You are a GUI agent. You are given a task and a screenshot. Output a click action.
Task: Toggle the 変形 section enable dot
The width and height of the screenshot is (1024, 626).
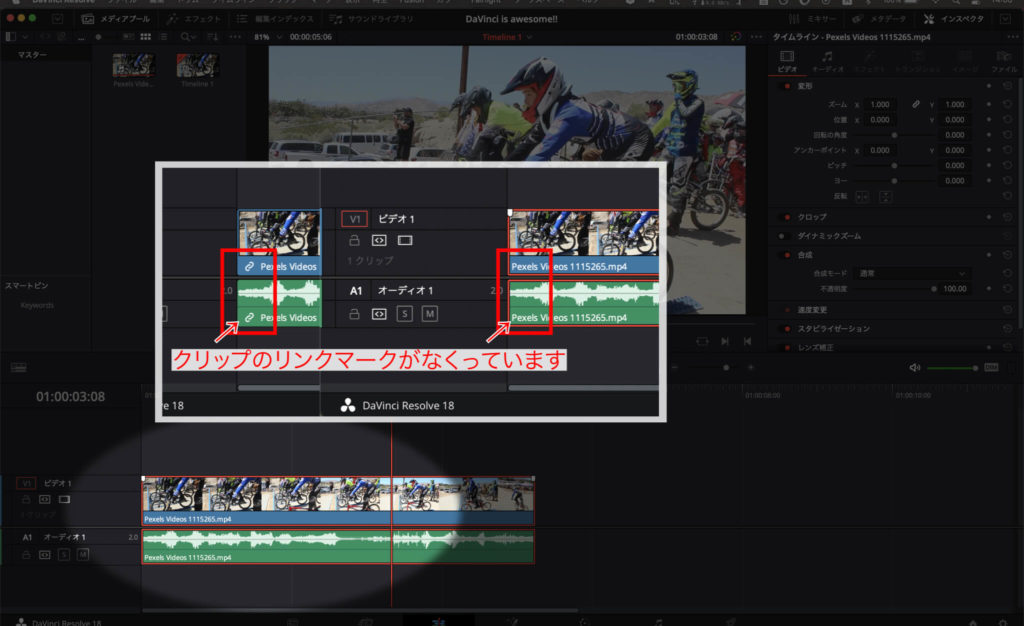pos(787,86)
